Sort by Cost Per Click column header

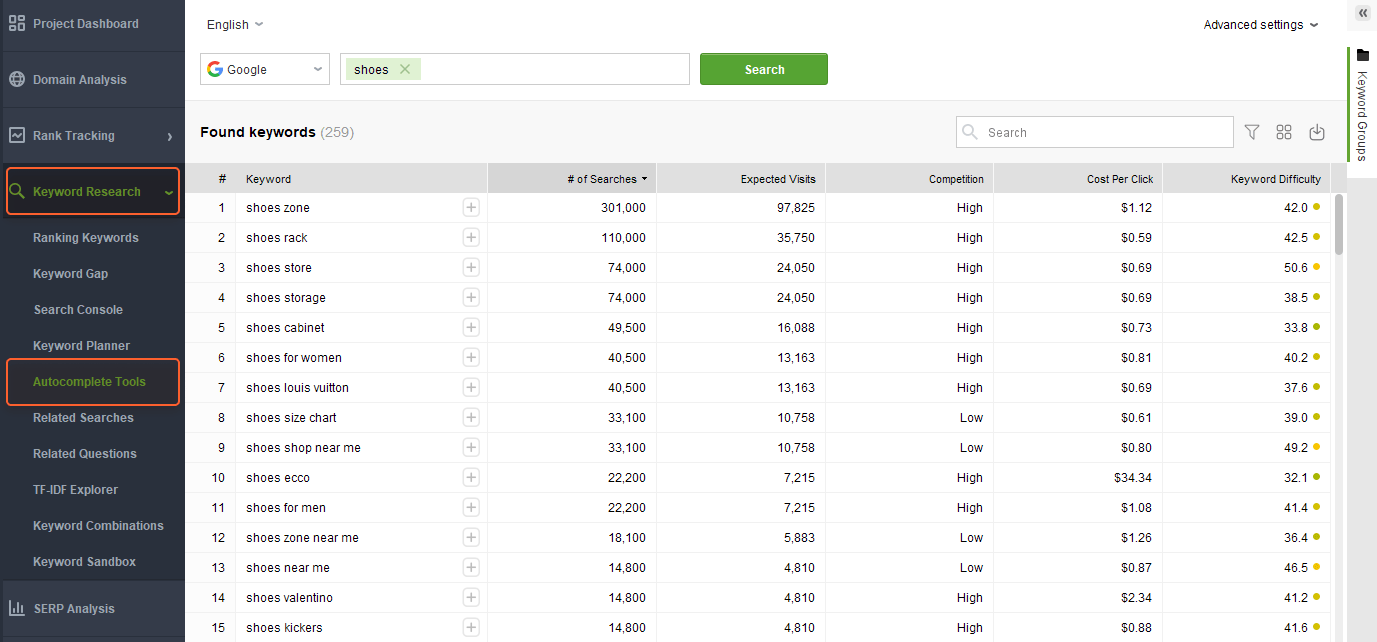[1078, 179]
